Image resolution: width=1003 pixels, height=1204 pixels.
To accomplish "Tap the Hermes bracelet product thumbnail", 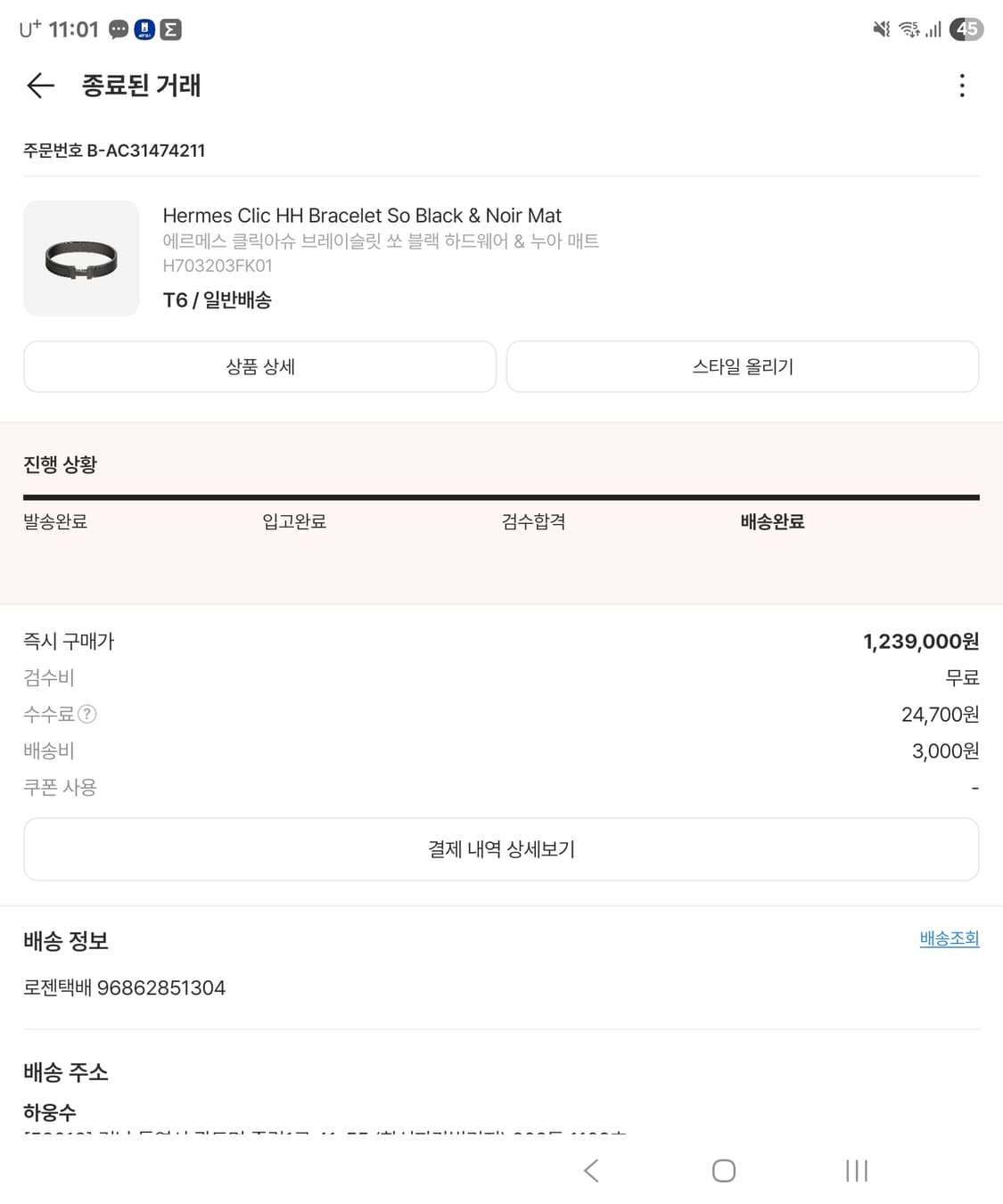I will (x=80, y=258).
